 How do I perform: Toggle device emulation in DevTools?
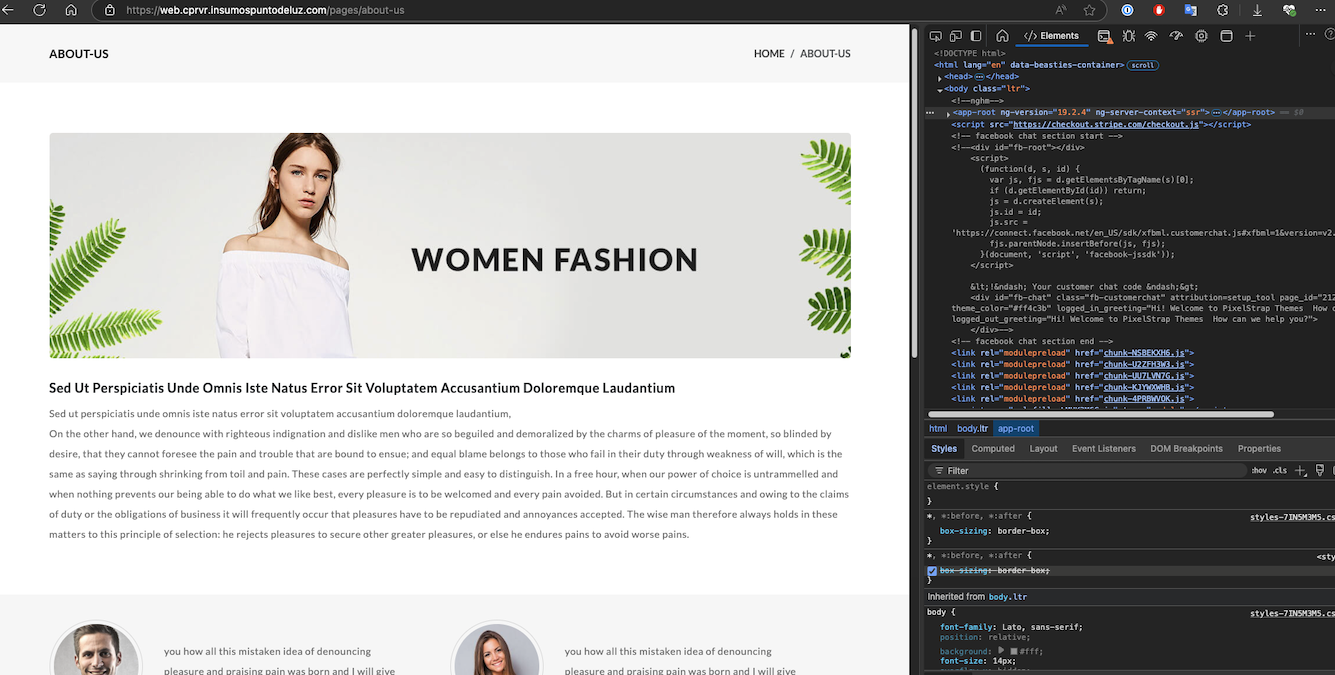coord(955,36)
